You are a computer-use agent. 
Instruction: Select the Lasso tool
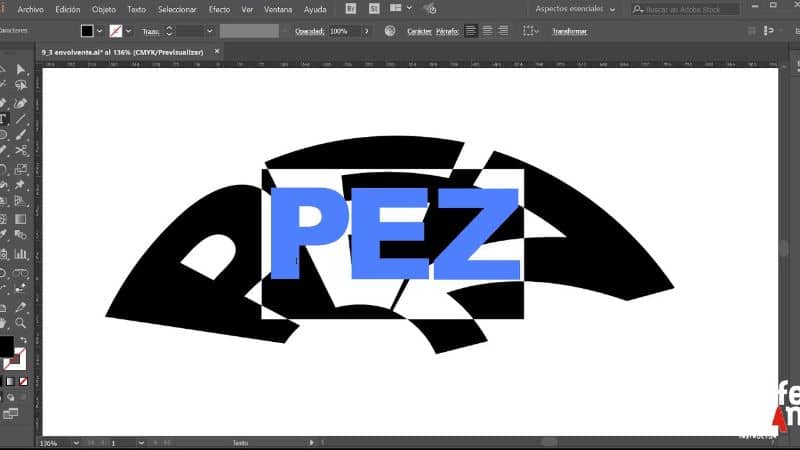(20, 85)
